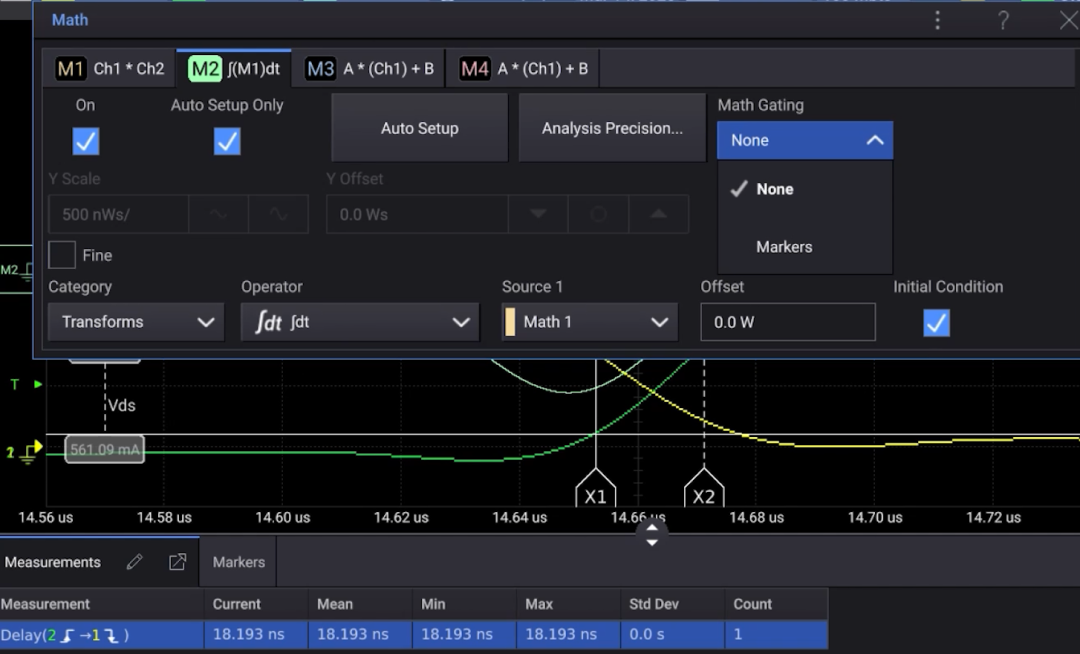Click the Current column header

256,604
